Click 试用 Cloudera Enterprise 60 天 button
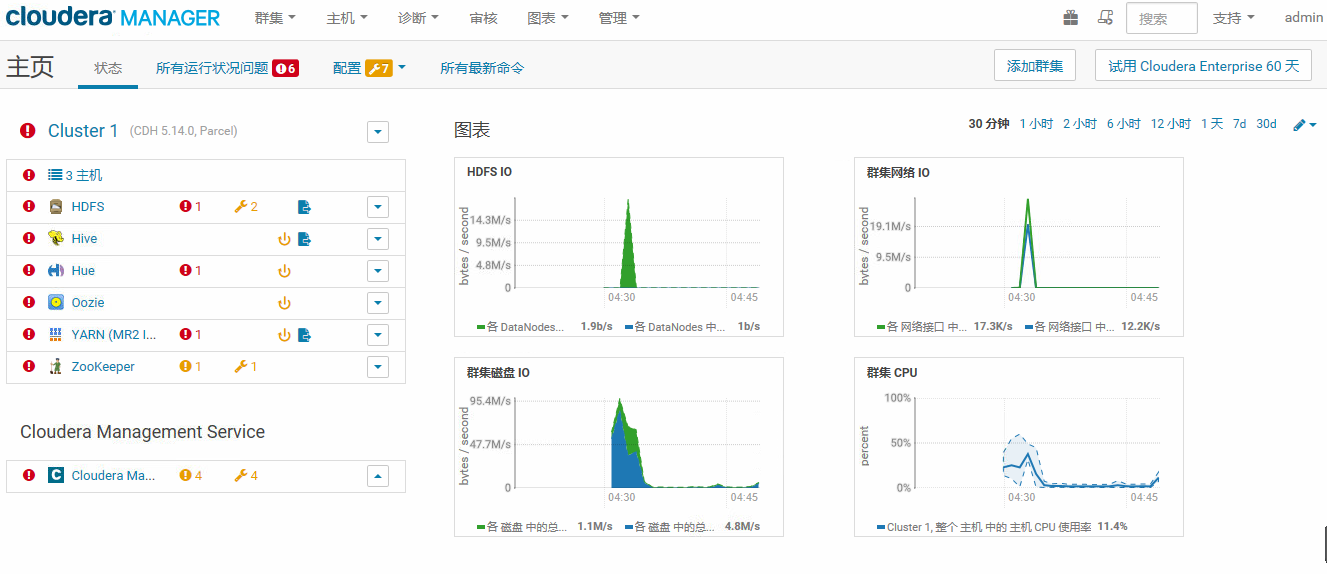1327x574 pixels. coord(1203,66)
